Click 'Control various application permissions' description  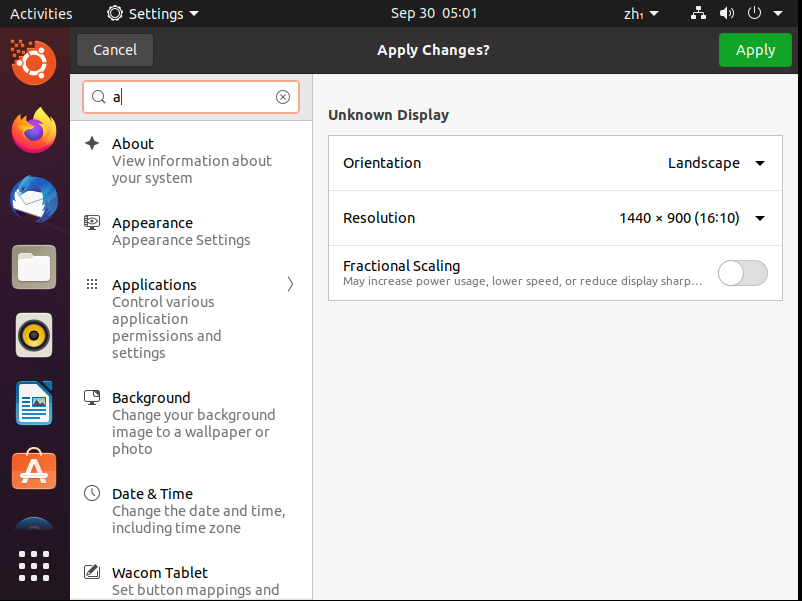[167, 327]
